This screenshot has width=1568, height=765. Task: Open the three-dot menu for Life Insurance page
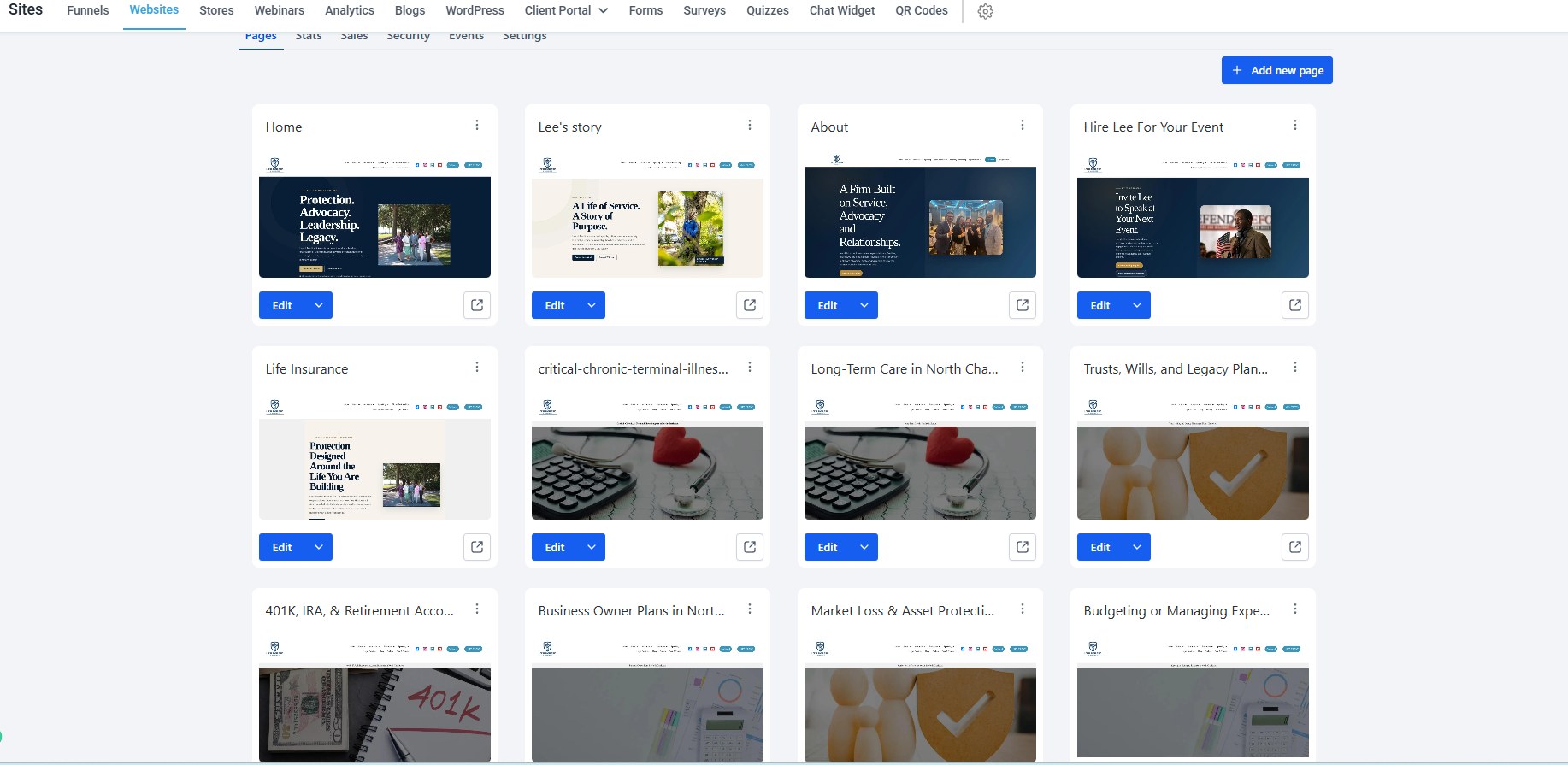477,367
